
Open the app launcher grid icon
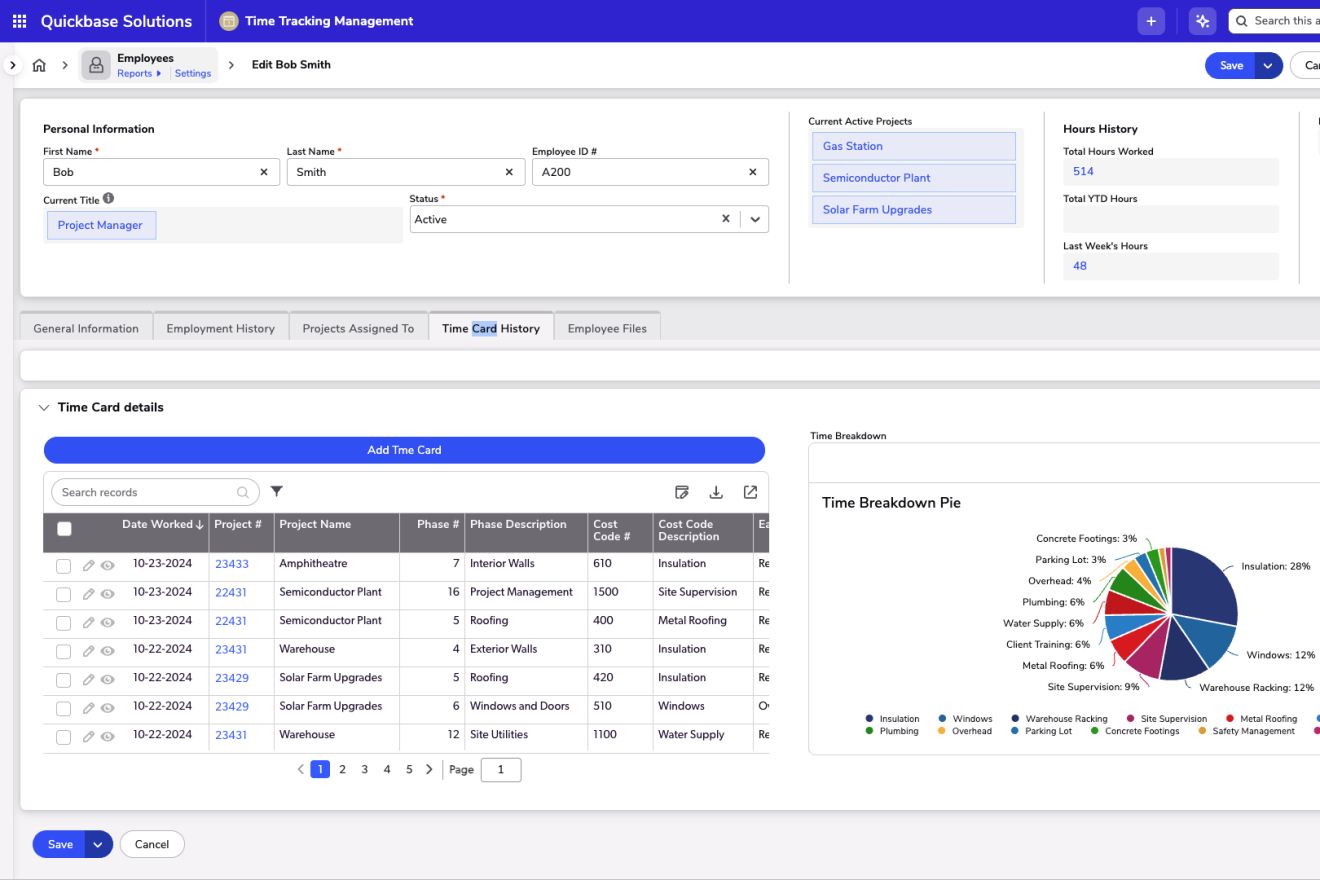pos(19,21)
